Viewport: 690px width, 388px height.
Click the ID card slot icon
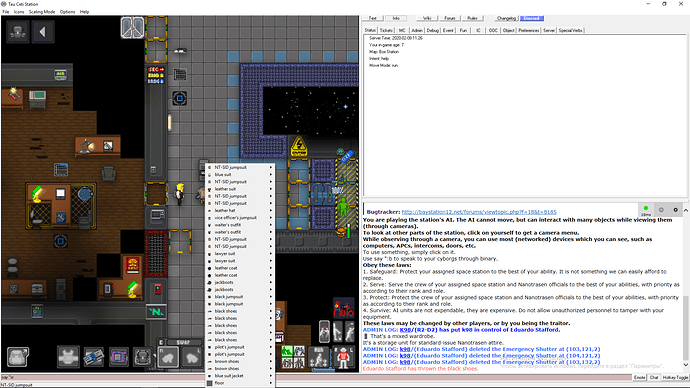point(94,357)
